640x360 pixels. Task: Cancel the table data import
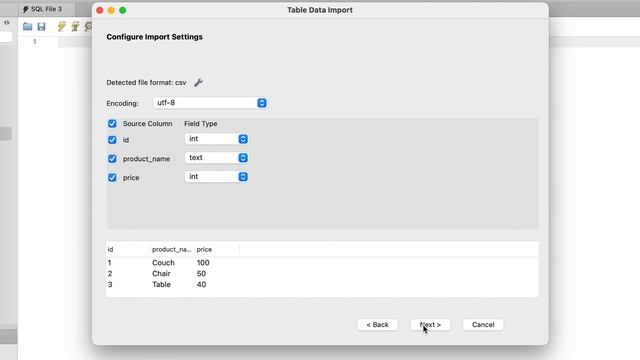pos(483,324)
